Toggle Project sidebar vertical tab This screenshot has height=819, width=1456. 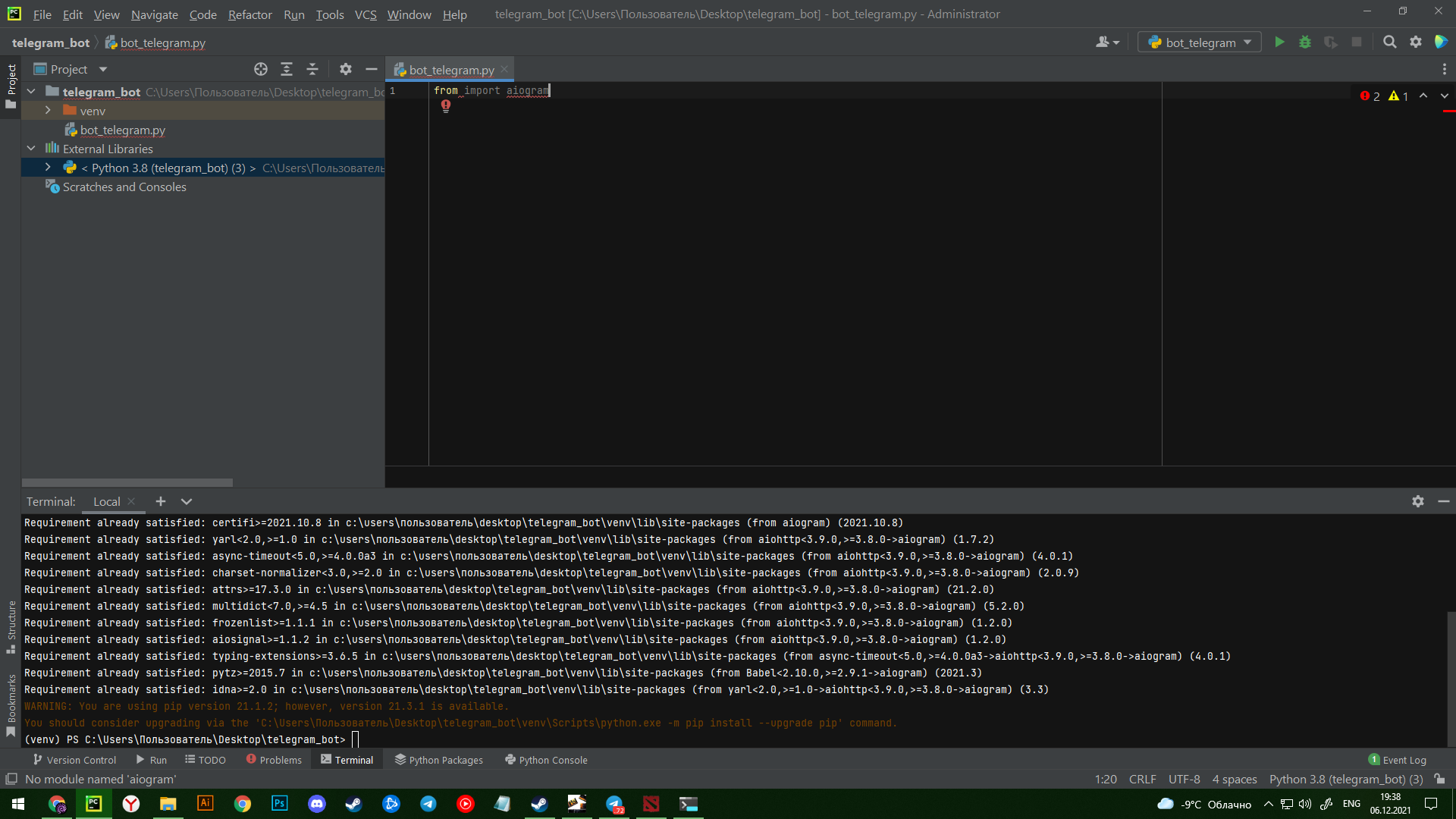[11, 86]
